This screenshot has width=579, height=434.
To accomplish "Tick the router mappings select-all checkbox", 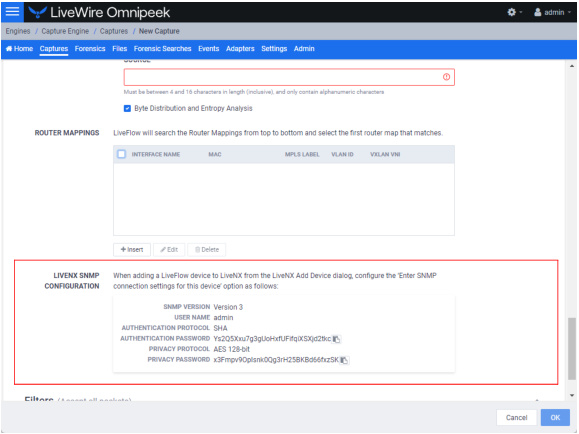I will tap(121, 154).
